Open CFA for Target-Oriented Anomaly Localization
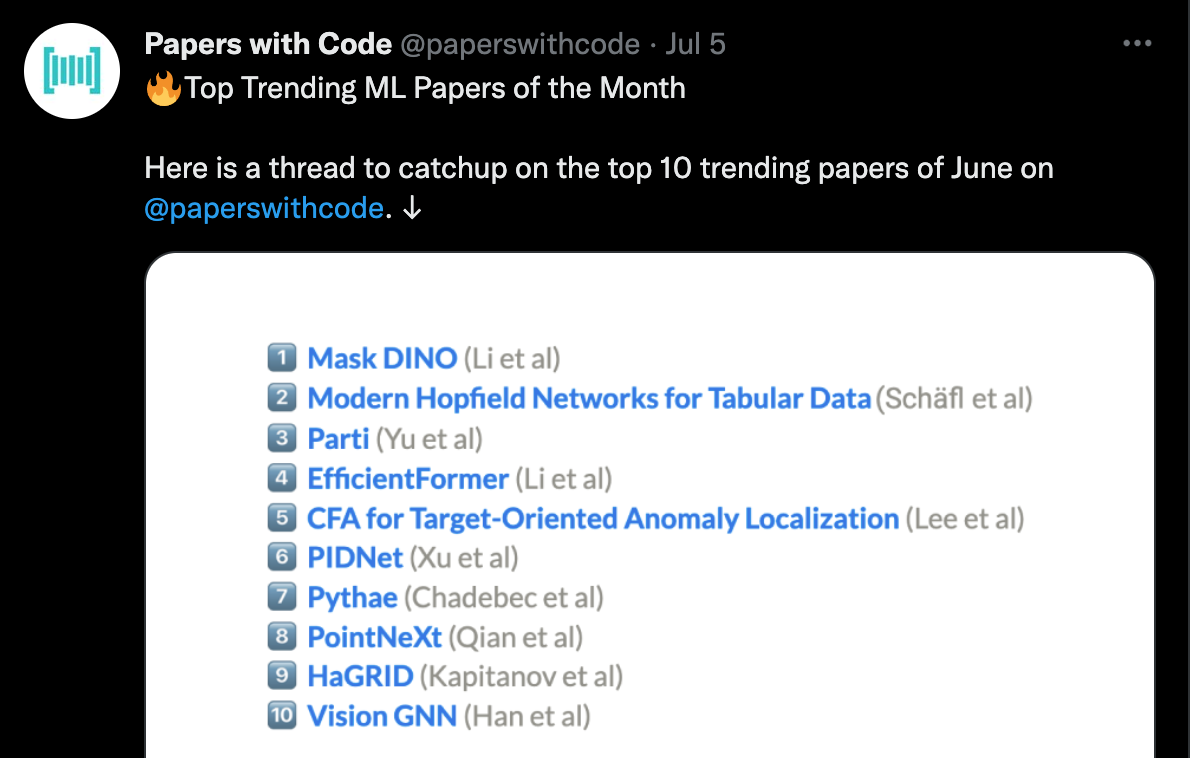 pyautogui.click(x=603, y=519)
